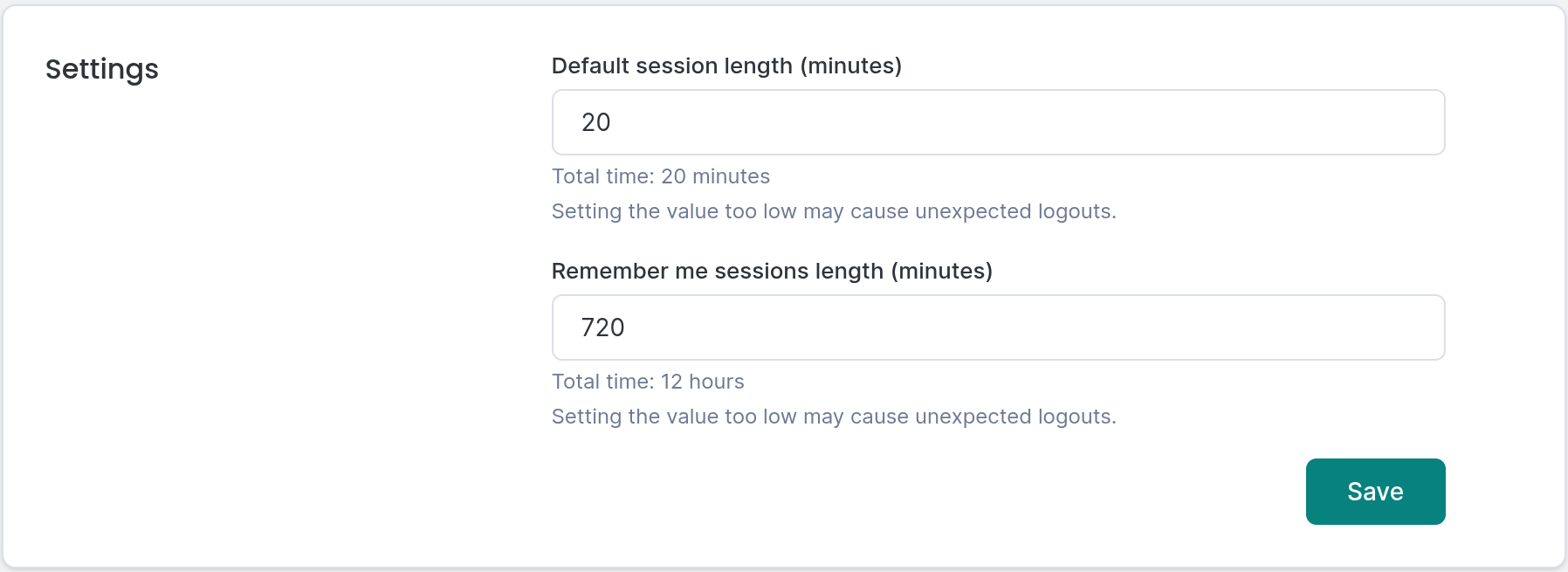Image resolution: width=1568 pixels, height=572 pixels.
Task: Click the Default session length (minutes) label
Action: 726,65
